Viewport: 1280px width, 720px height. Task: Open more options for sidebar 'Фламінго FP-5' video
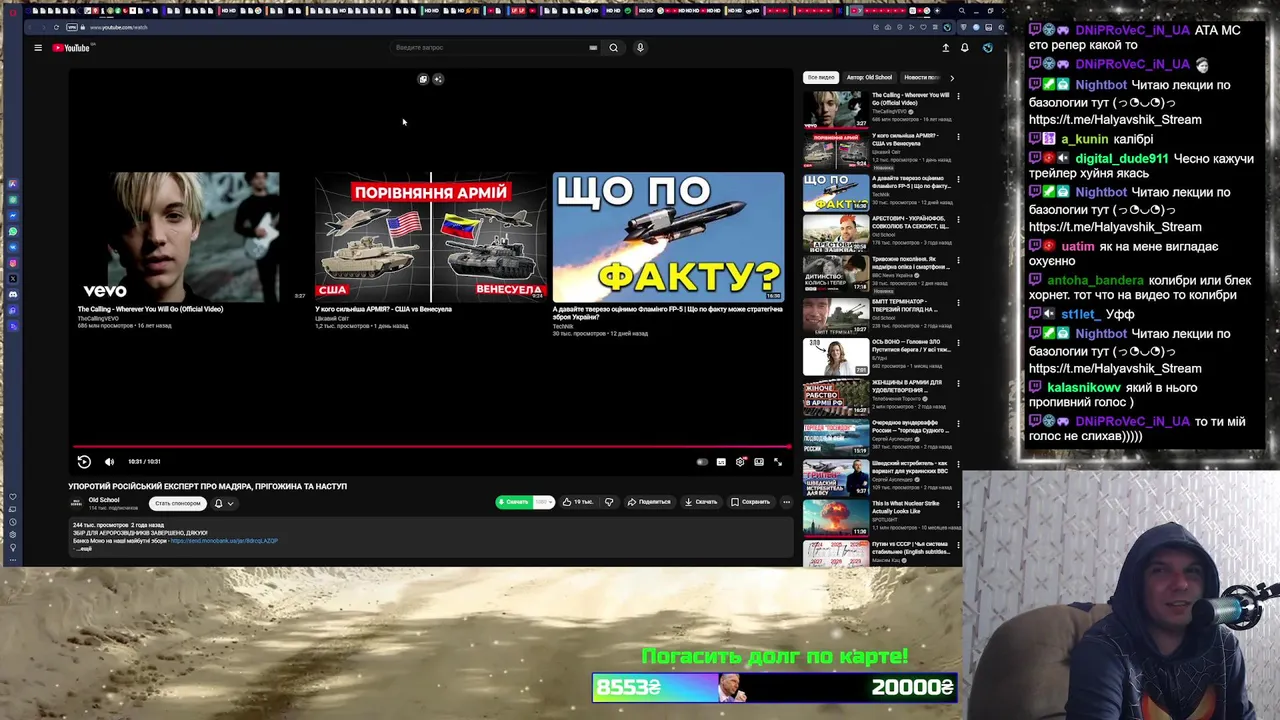(x=958, y=179)
